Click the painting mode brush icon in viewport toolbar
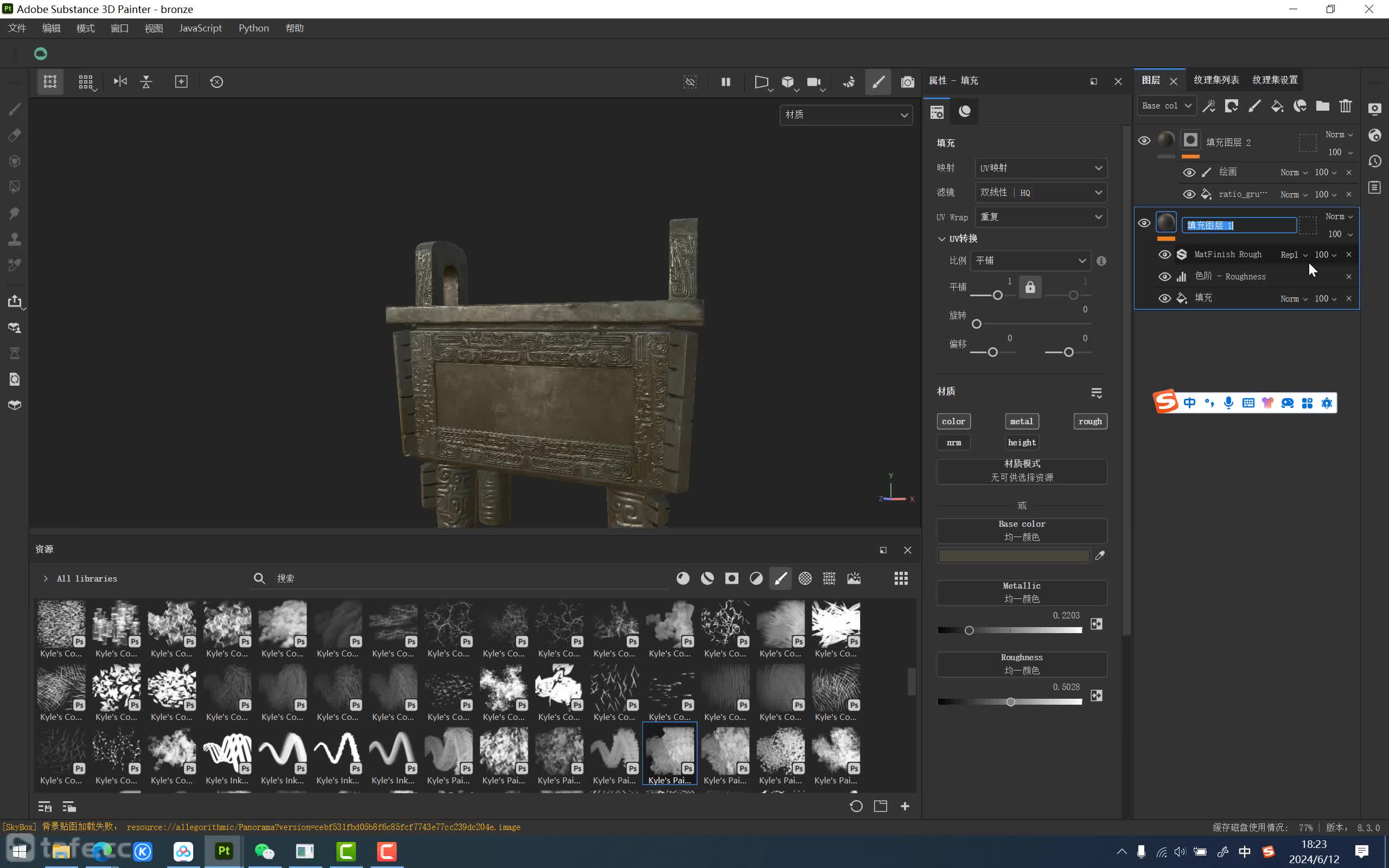1389x868 pixels. coord(878,82)
